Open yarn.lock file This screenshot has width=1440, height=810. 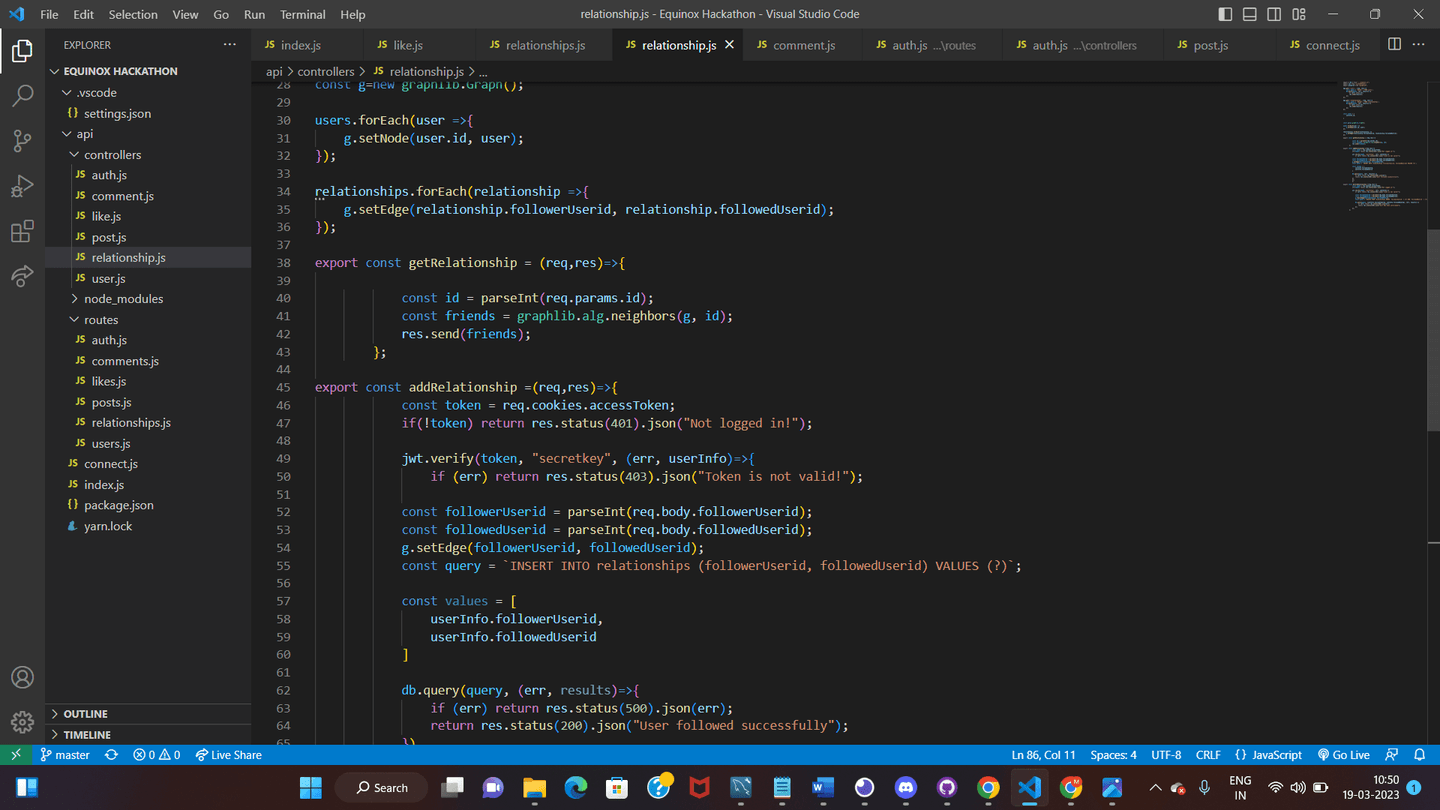148,526
